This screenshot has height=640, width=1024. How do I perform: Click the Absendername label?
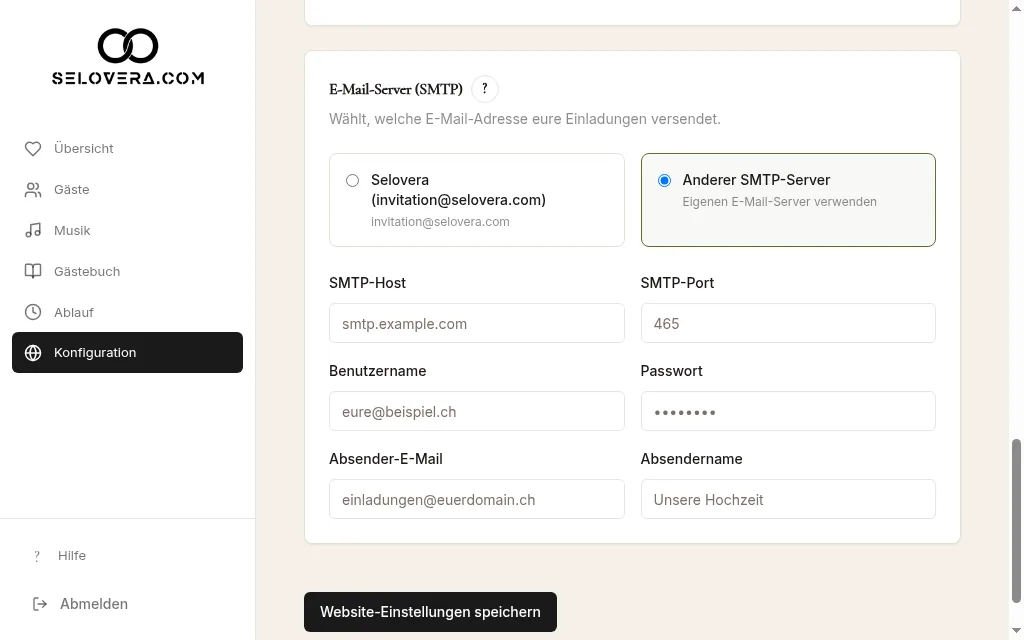692,459
